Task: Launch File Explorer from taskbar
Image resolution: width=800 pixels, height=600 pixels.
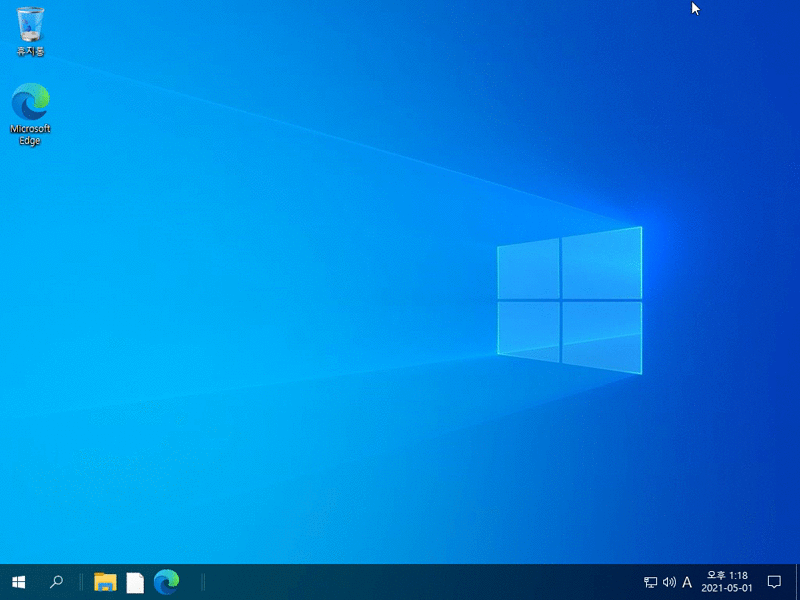Action: (x=105, y=582)
